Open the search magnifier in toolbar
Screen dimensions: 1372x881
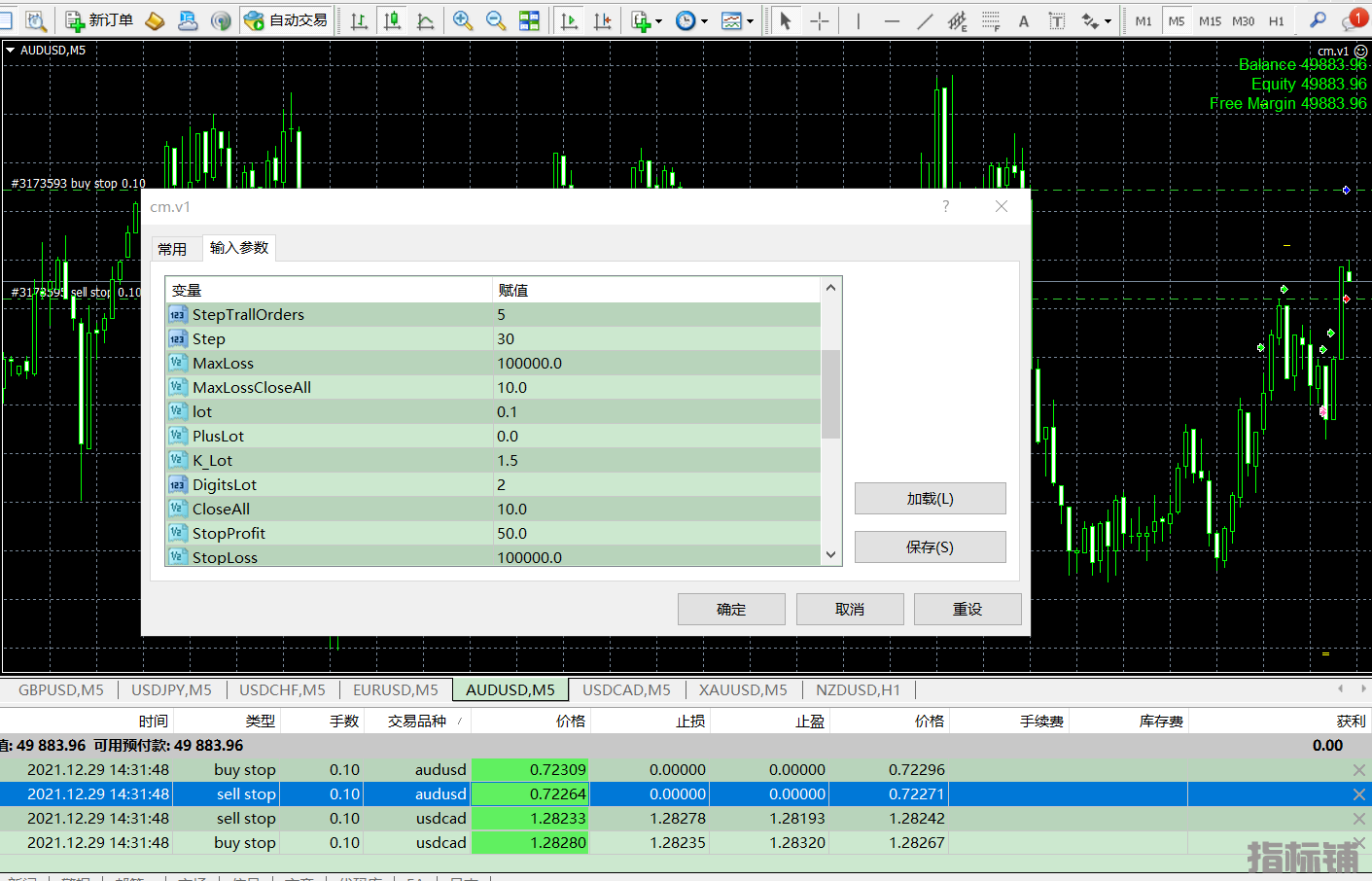coord(1318,20)
